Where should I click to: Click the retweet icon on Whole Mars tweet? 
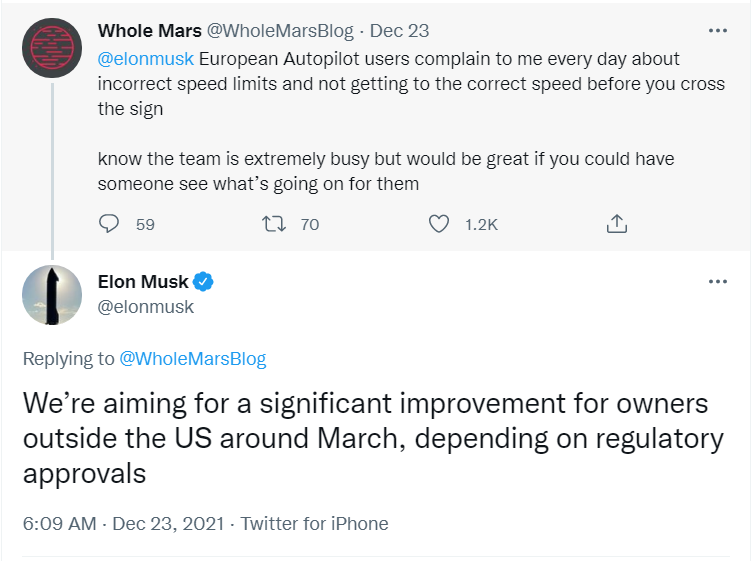coord(272,224)
